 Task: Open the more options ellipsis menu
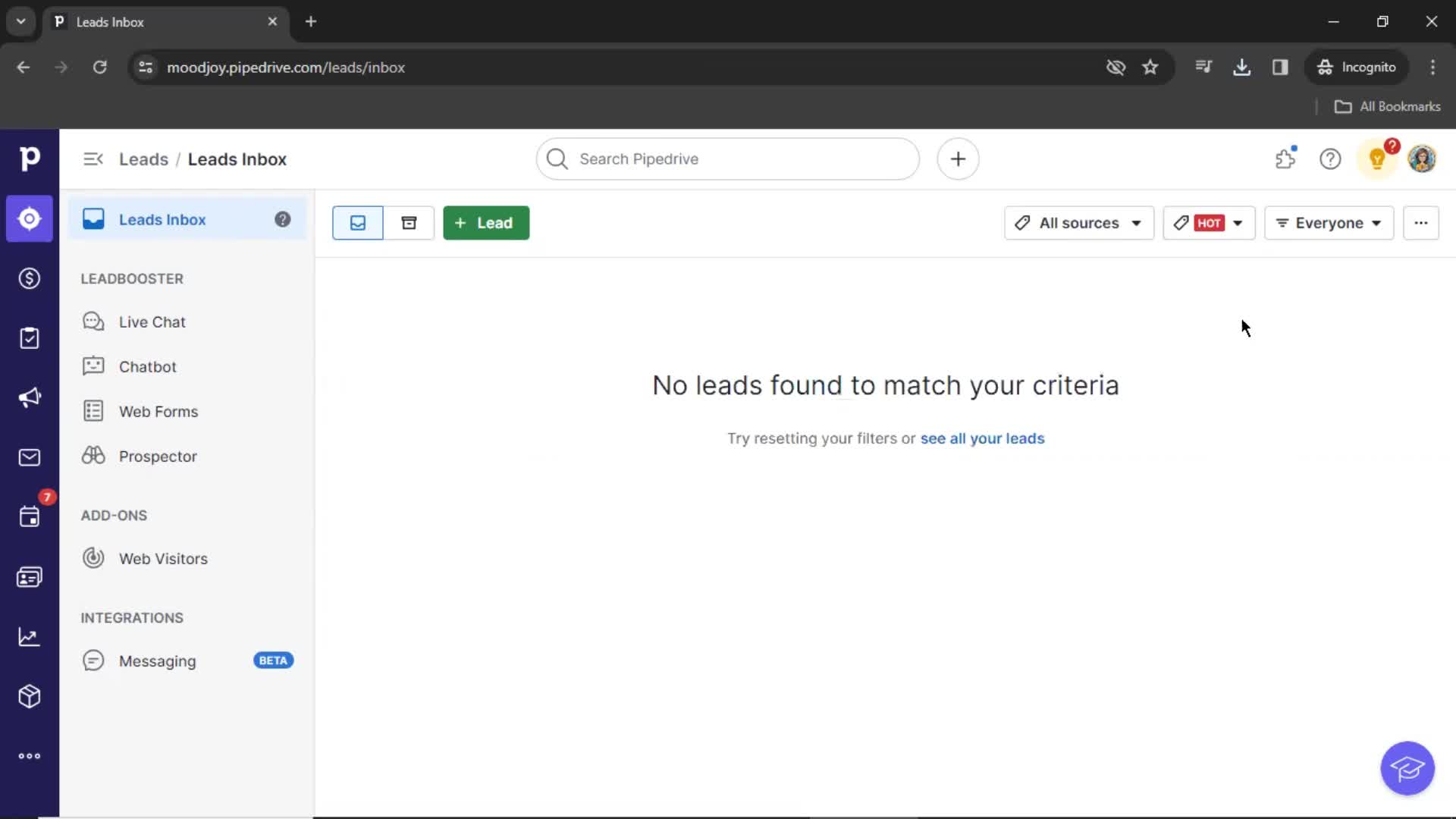(x=1420, y=222)
